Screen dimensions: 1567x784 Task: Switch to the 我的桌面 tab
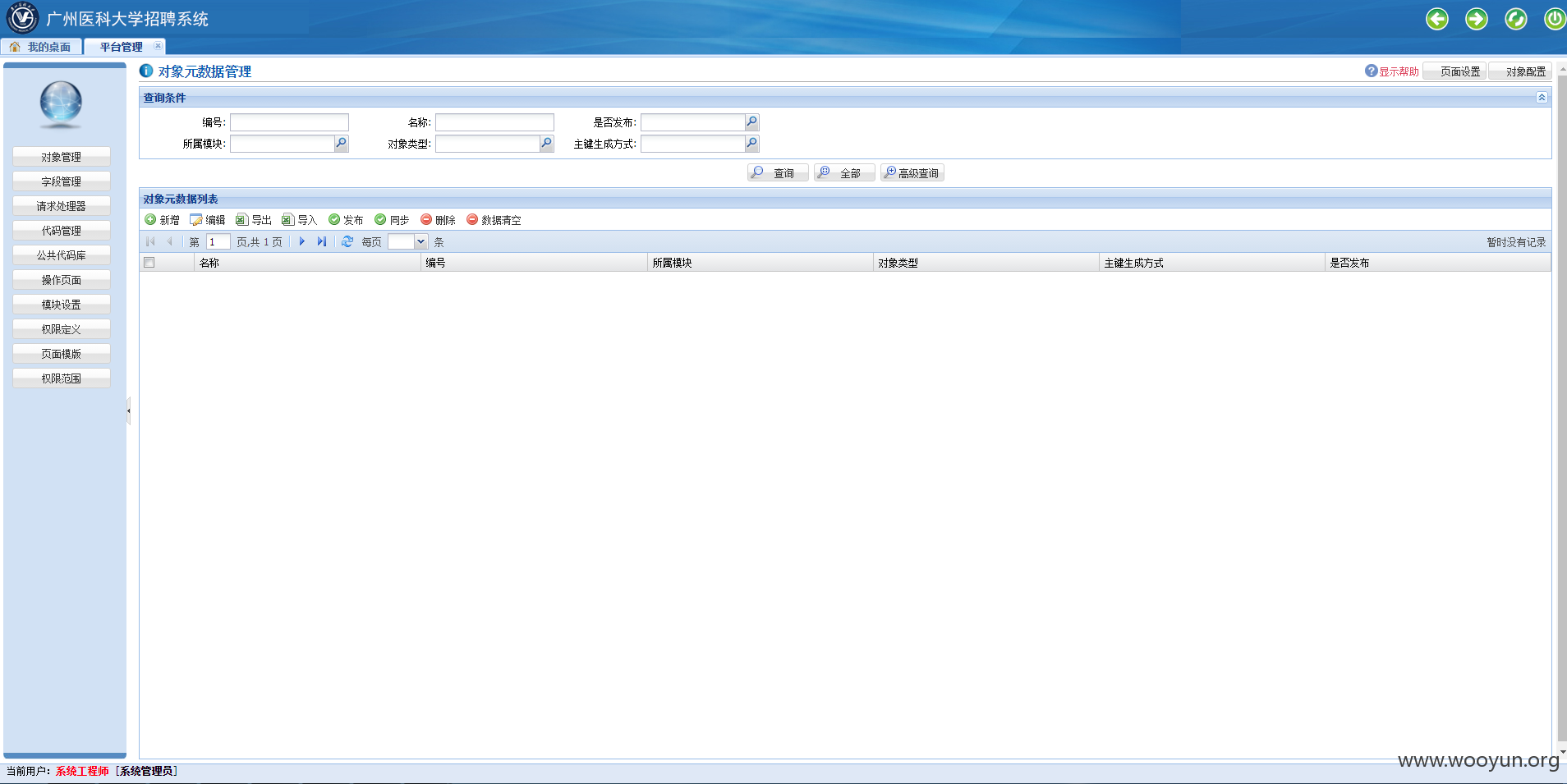click(x=41, y=47)
